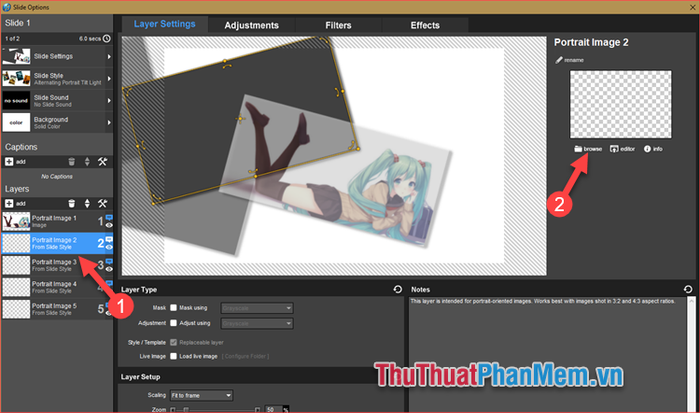Image resolution: width=700 pixels, height=413 pixels.
Task: Switch to Effects tab
Action: click(425, 25)
